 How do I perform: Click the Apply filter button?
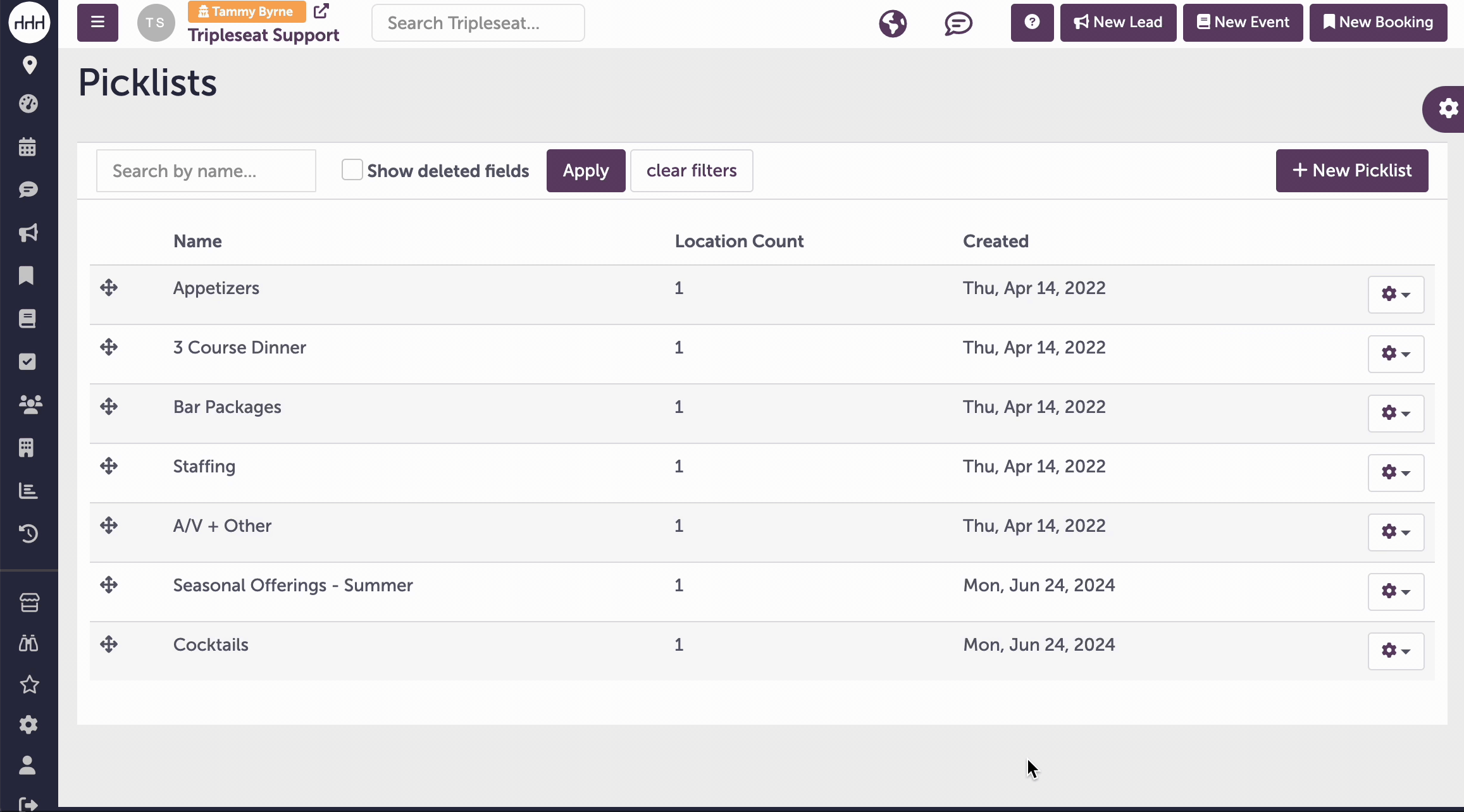(586, 171)
